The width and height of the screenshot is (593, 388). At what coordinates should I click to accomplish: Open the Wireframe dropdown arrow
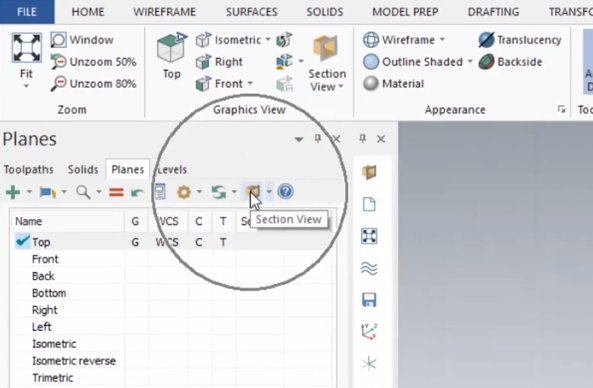tap(442, 39)
